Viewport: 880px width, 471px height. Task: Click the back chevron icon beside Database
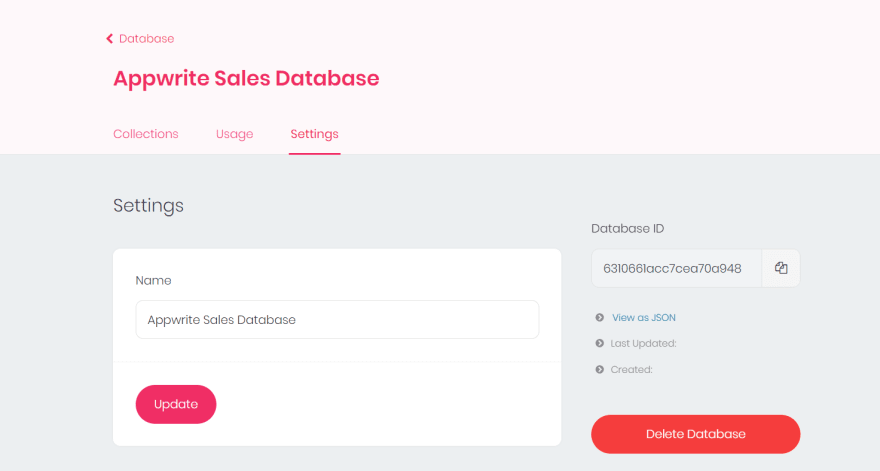109,39
